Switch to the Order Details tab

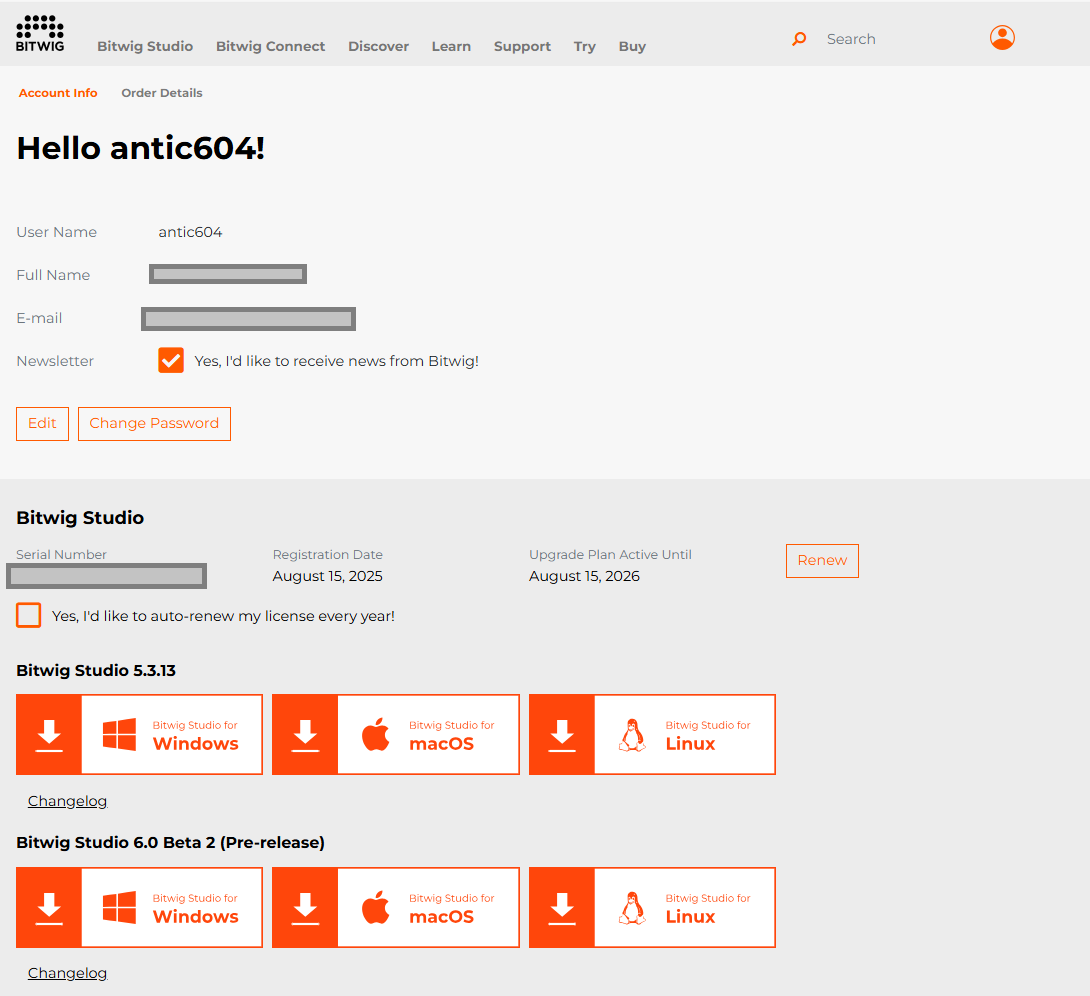pyautogui.click(x=162, y=93)
